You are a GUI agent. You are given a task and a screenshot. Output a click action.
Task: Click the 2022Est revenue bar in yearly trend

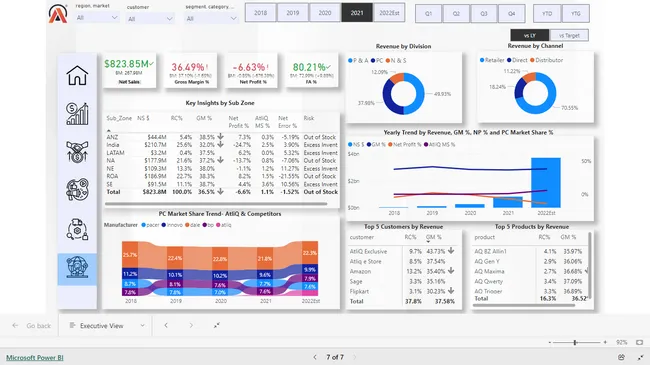point(546,182)
